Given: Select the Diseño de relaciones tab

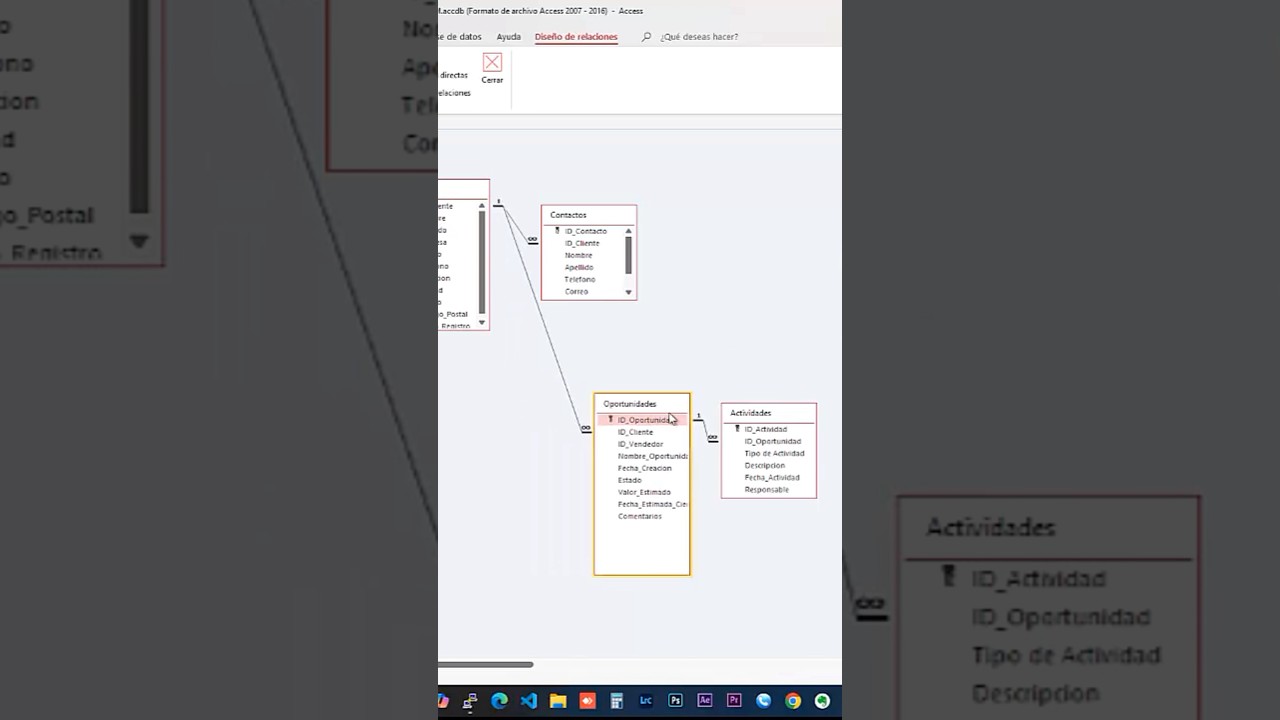Looking at the screenshot, I should tap(576, 37).
